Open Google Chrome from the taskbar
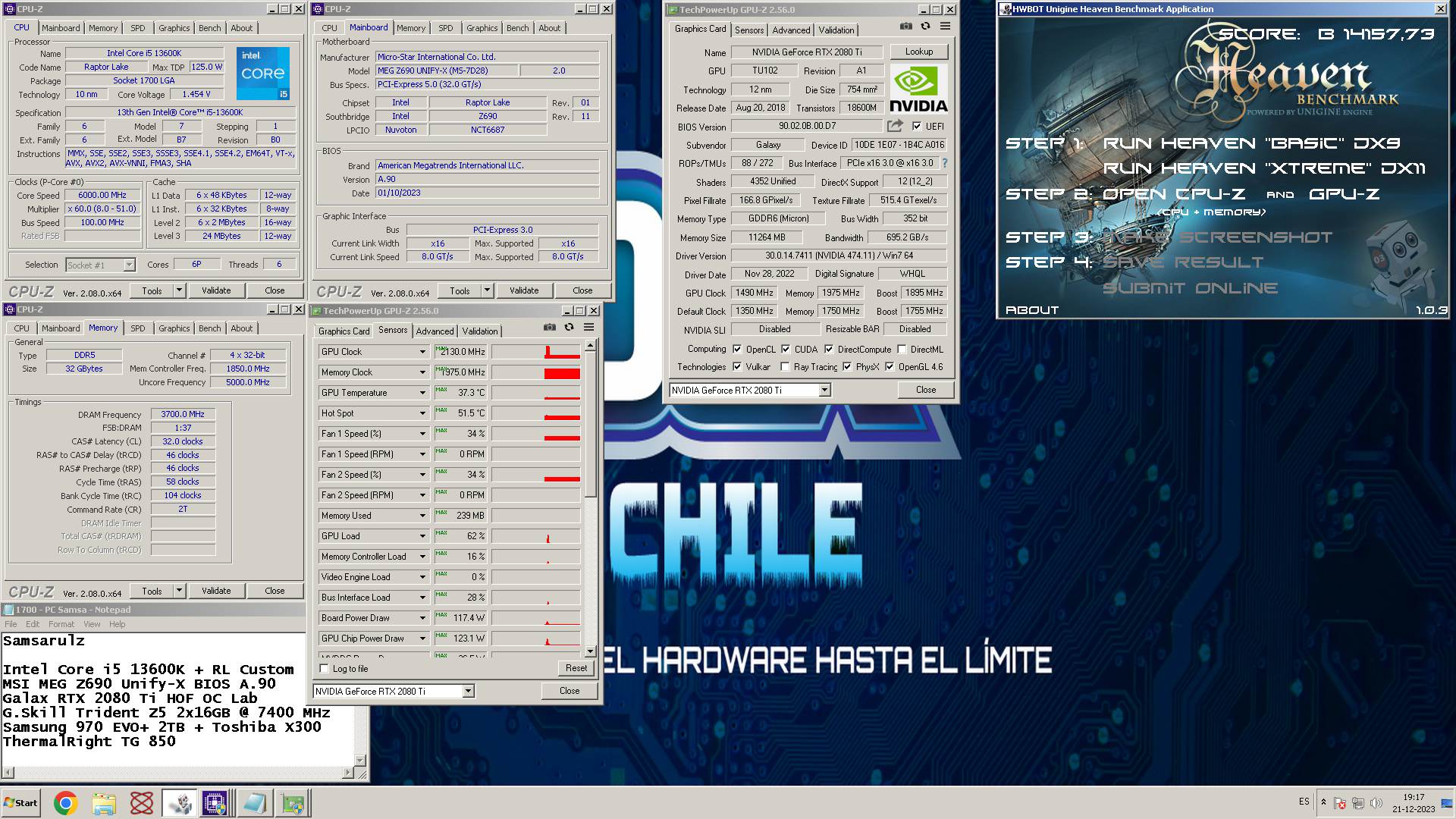This screenshot has width=1456, height=819. (x=65, y=803)
